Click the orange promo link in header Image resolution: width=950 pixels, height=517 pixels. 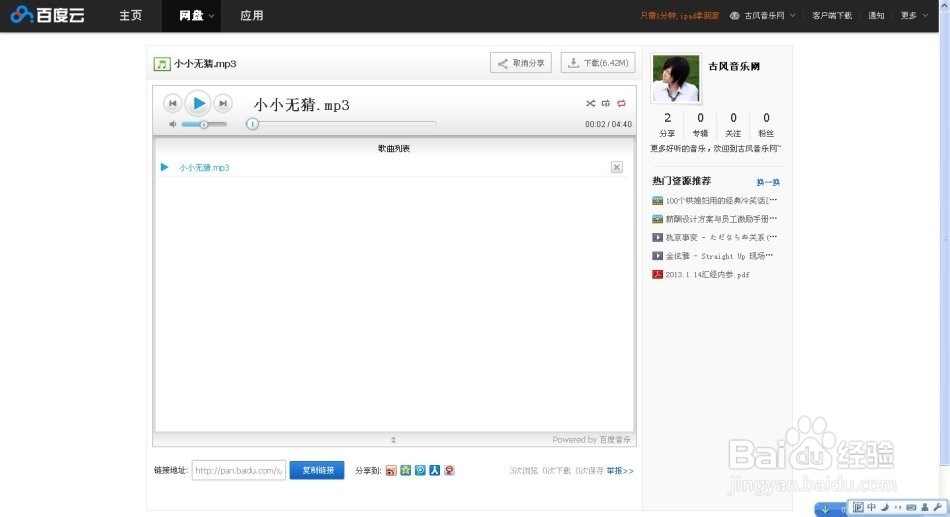pyautogui.click(x=680, y=16)
